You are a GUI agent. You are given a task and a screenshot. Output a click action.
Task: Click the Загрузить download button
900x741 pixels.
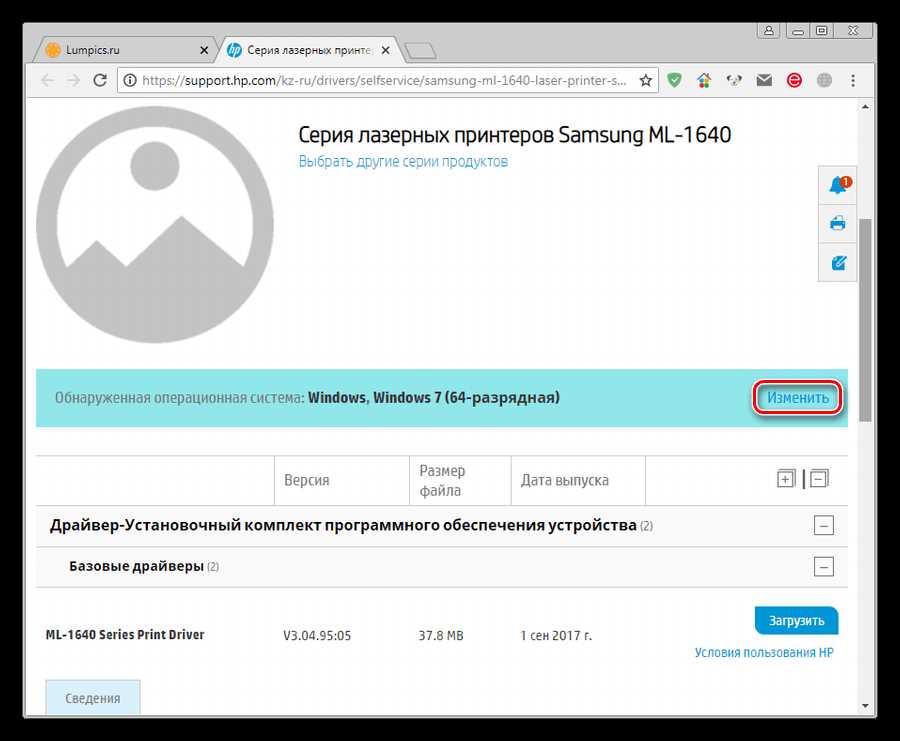(x=796, y=620)
